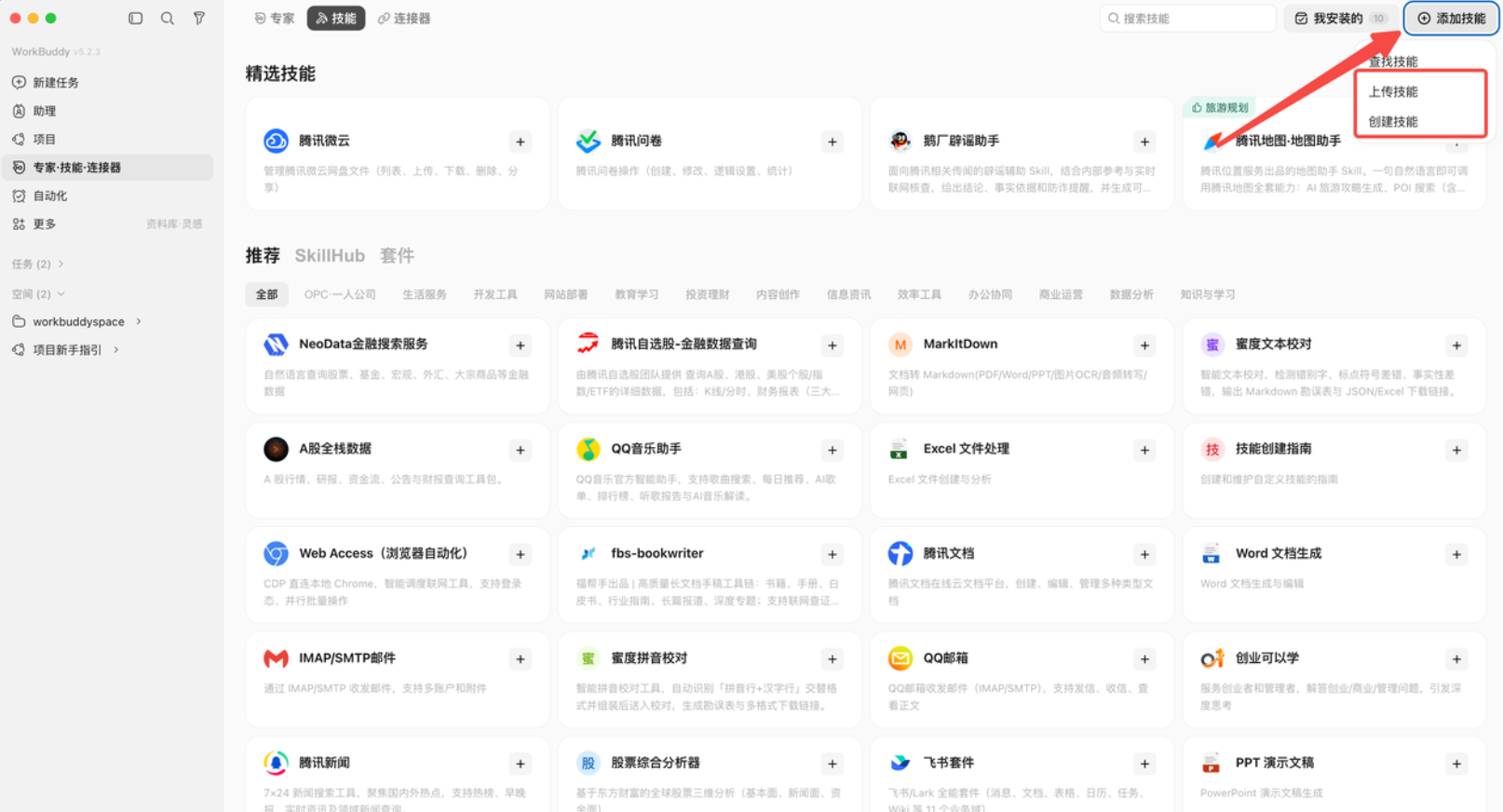This screenshot has height=812, width=1503.
Task: Open the 添加技能 dropdown button
Action: [x=1451, y=19]
